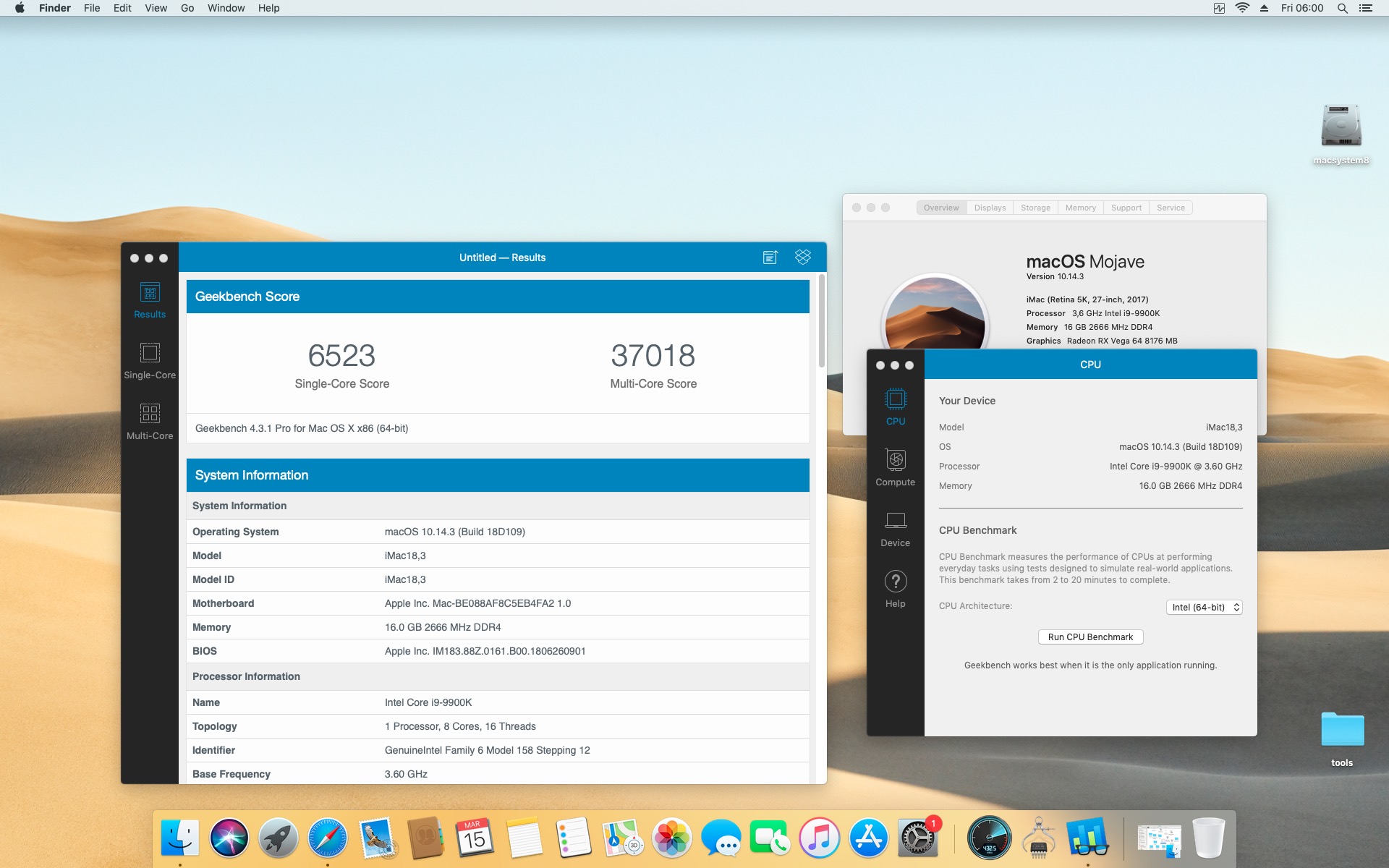Switch to the Displays tab
Screen dimensions: 1389x868
point(990,208)
